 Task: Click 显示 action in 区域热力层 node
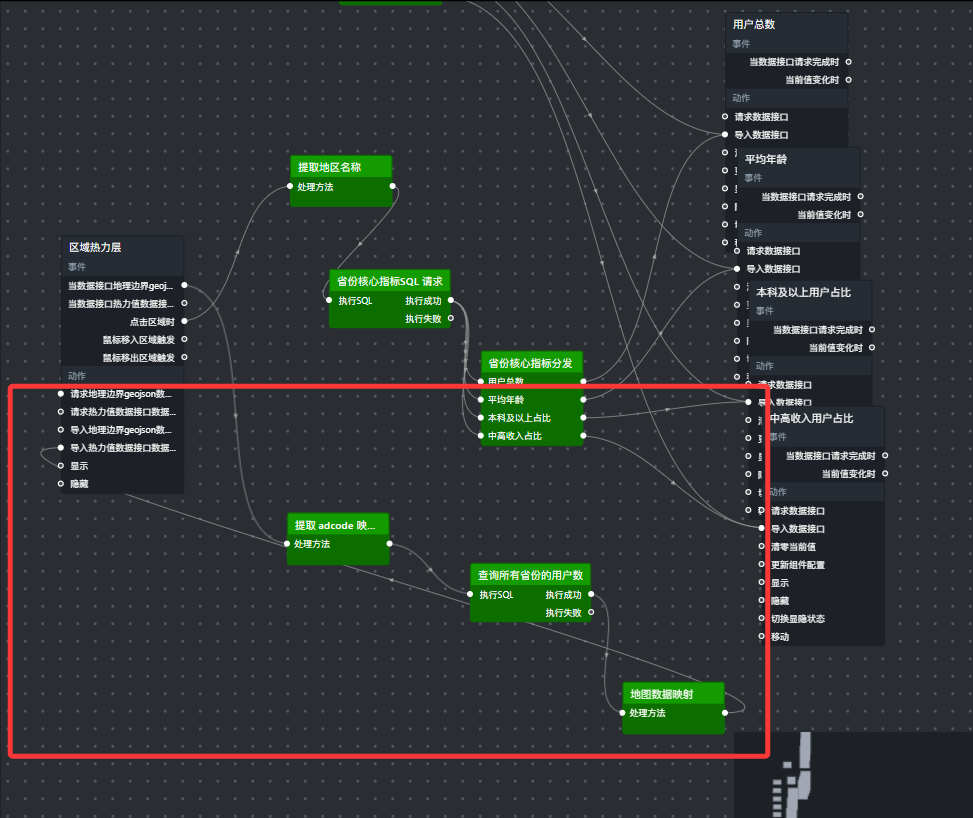coord(79,466)
